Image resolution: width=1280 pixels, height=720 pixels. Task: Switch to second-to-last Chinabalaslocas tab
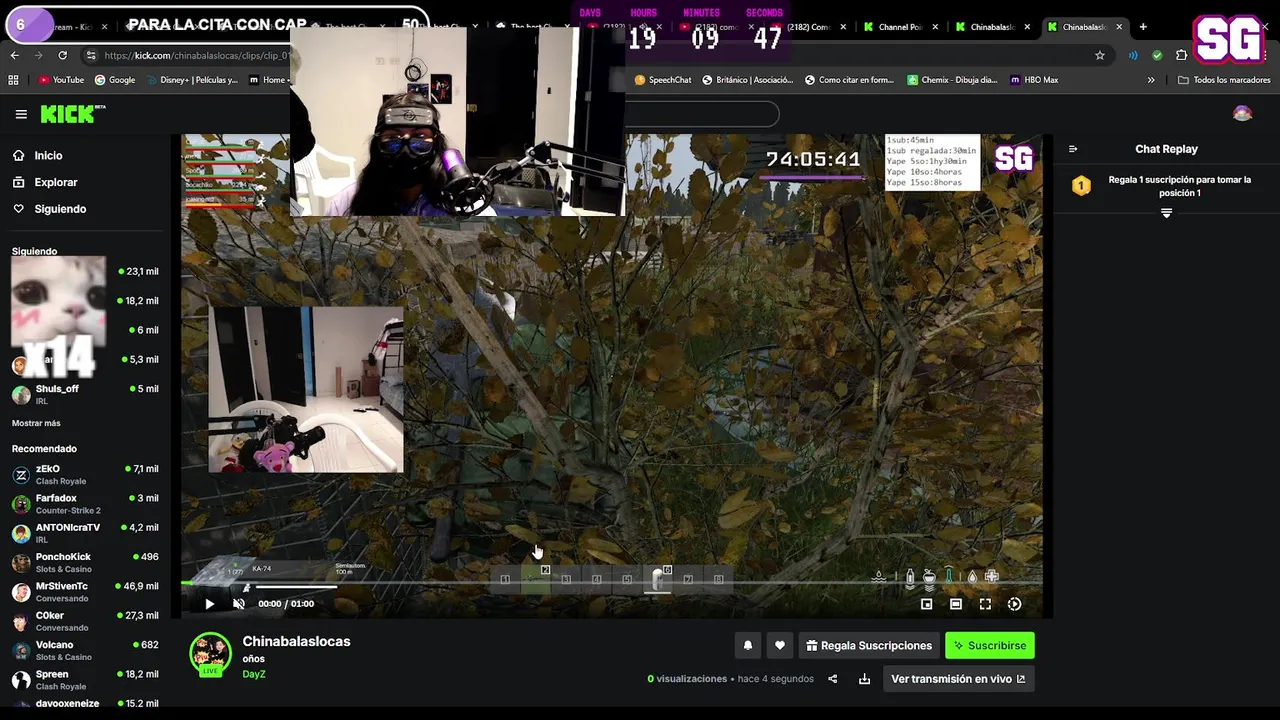coord(991,27)
